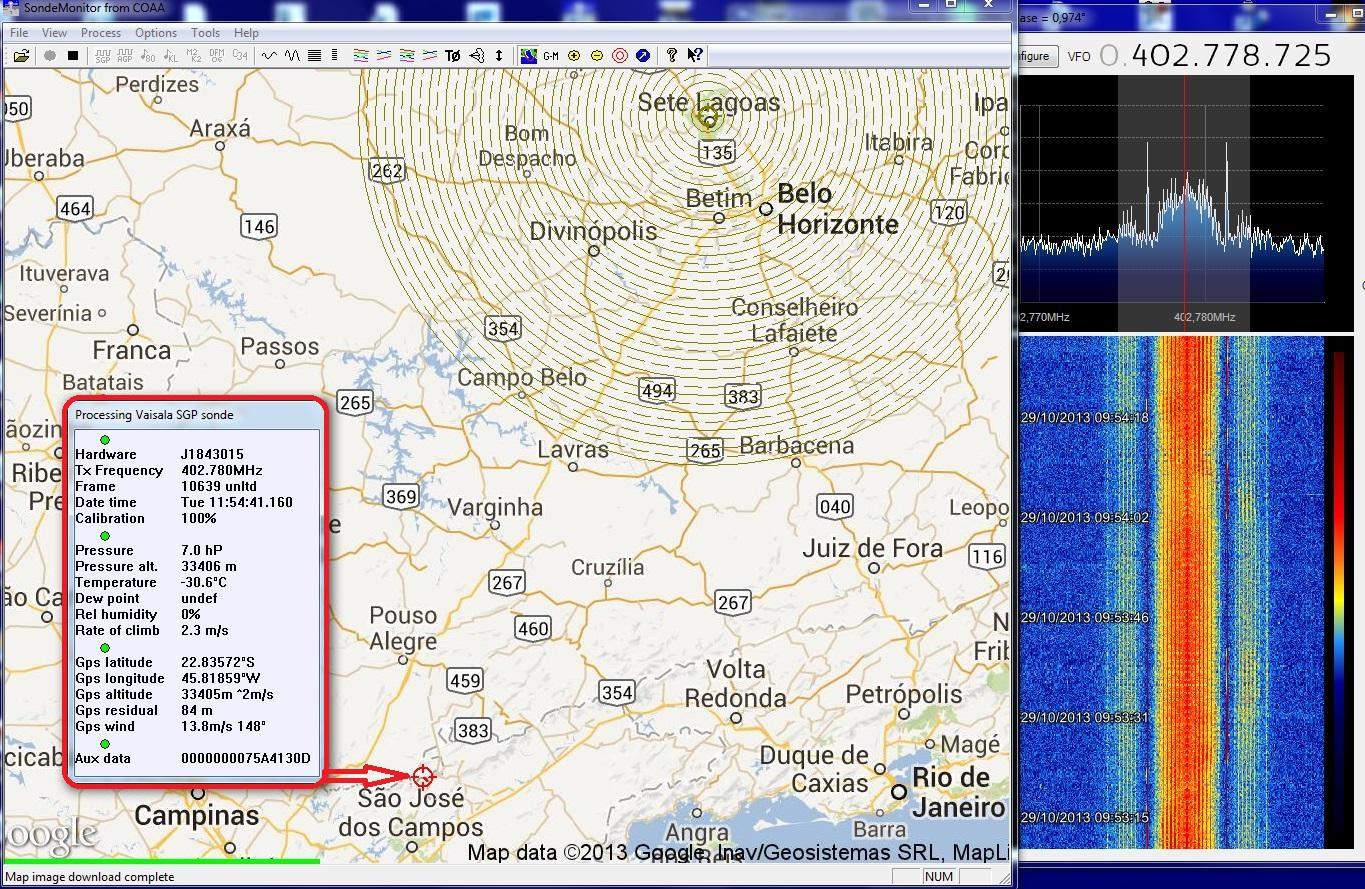This screenshot has height=889, width=1365.
Task: Click the question mark About icon
Action: tap(672, 56)
